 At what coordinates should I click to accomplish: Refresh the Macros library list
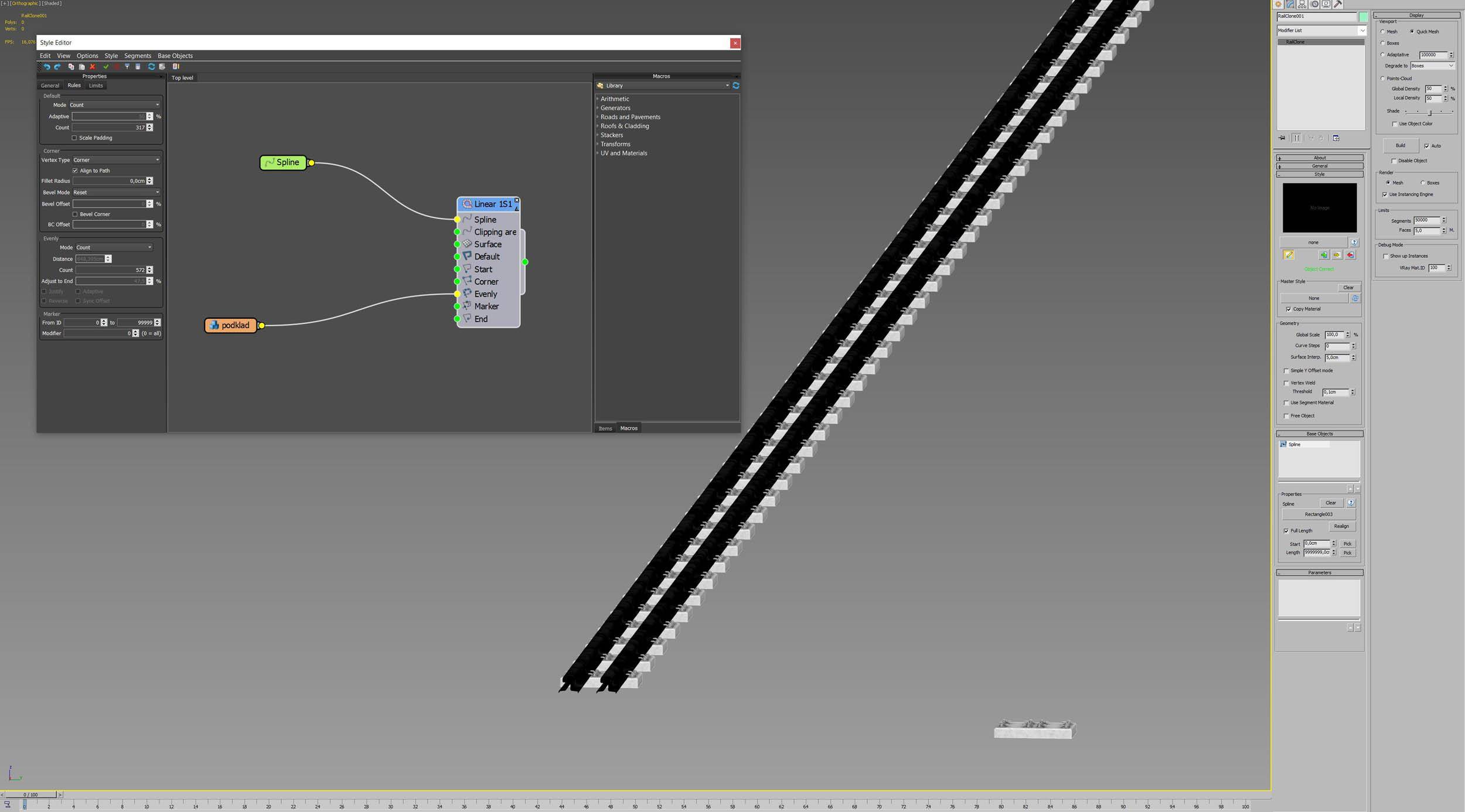tap(736, 86)
